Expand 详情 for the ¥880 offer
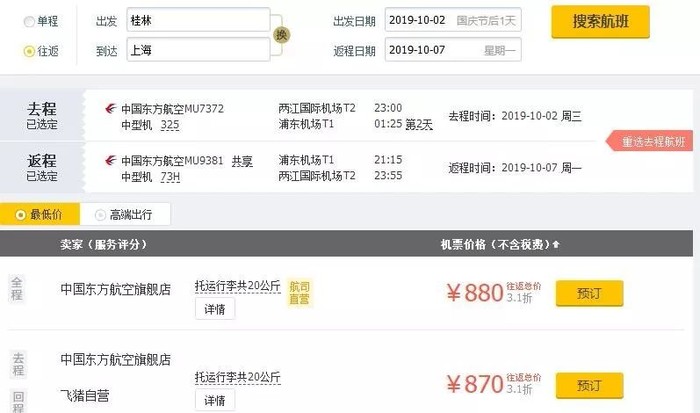Screen dimensions: 700x413 pos(214,309)
